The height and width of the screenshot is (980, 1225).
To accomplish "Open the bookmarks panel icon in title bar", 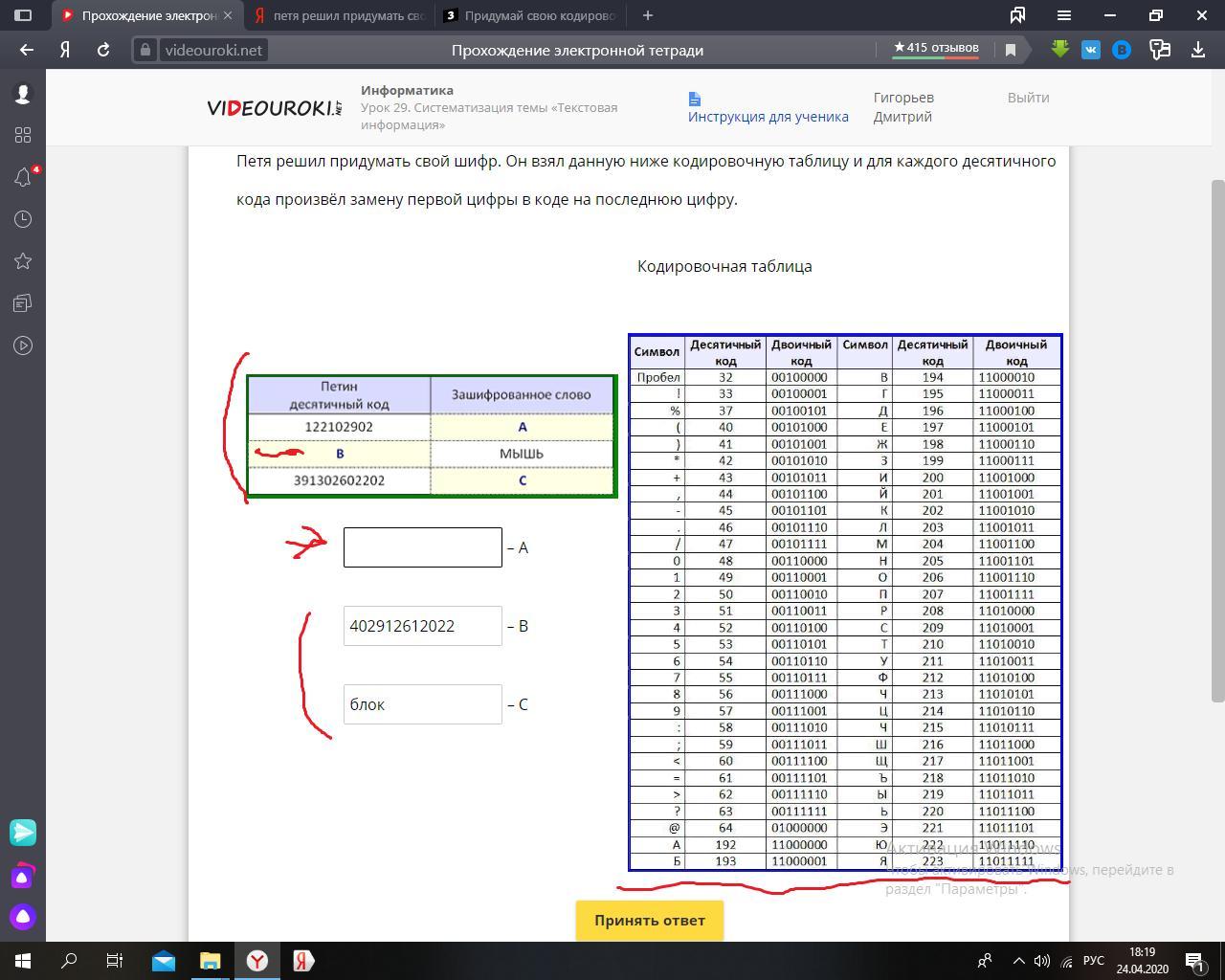I will [1017, 15].
